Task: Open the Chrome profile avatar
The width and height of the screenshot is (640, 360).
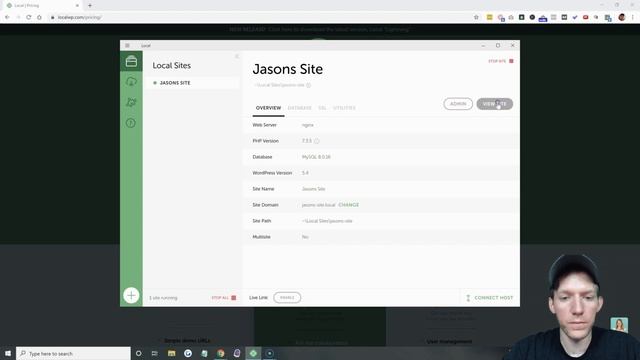Action: [x=622, y=17]
